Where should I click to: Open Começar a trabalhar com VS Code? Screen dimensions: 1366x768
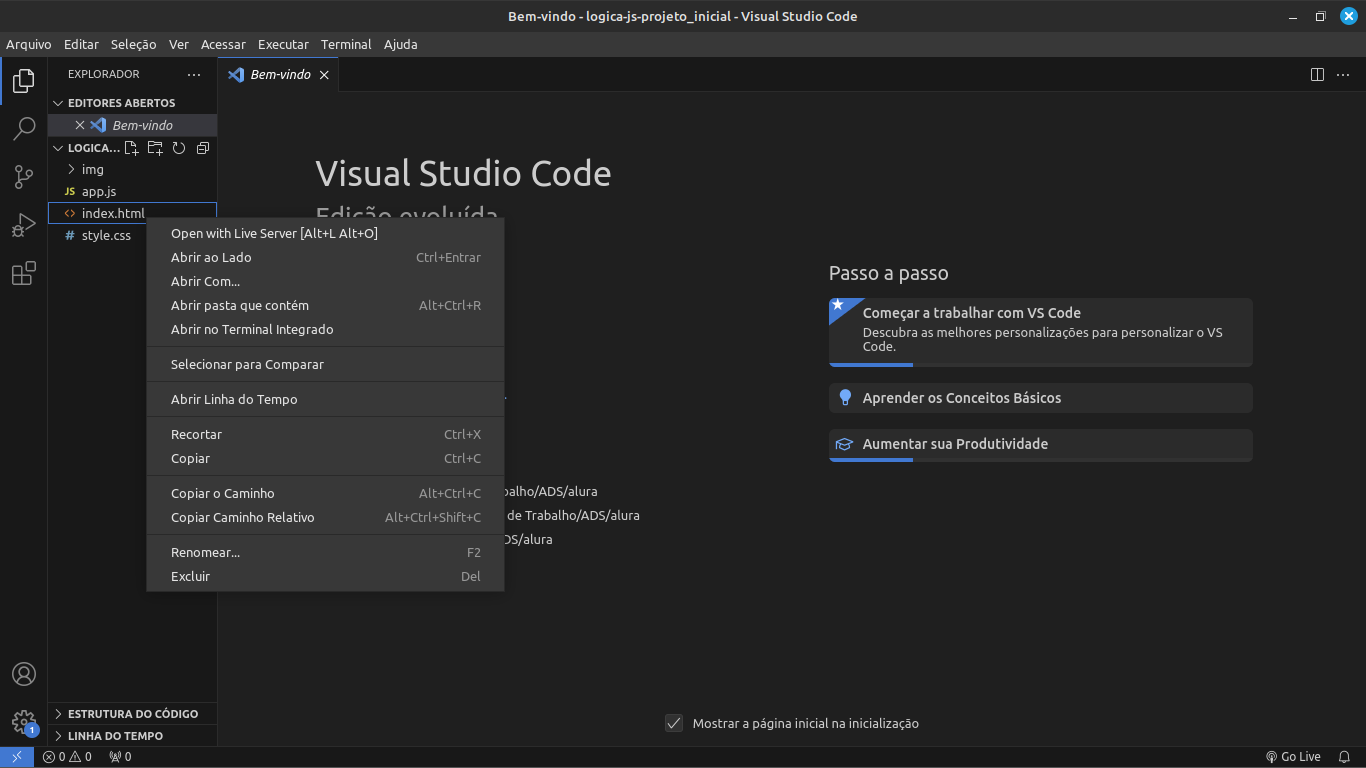1040,332
